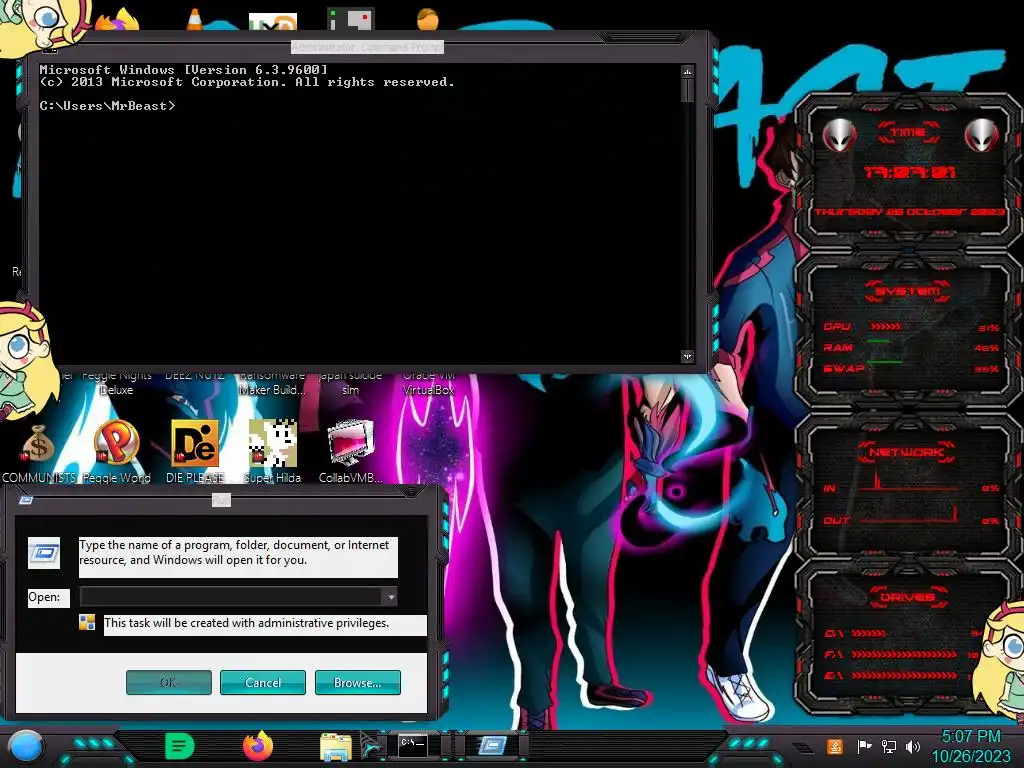Click the RAM usage bar
Image resolution: width=1024 pixels, height=768 pixels.
[x=878, y=342]
